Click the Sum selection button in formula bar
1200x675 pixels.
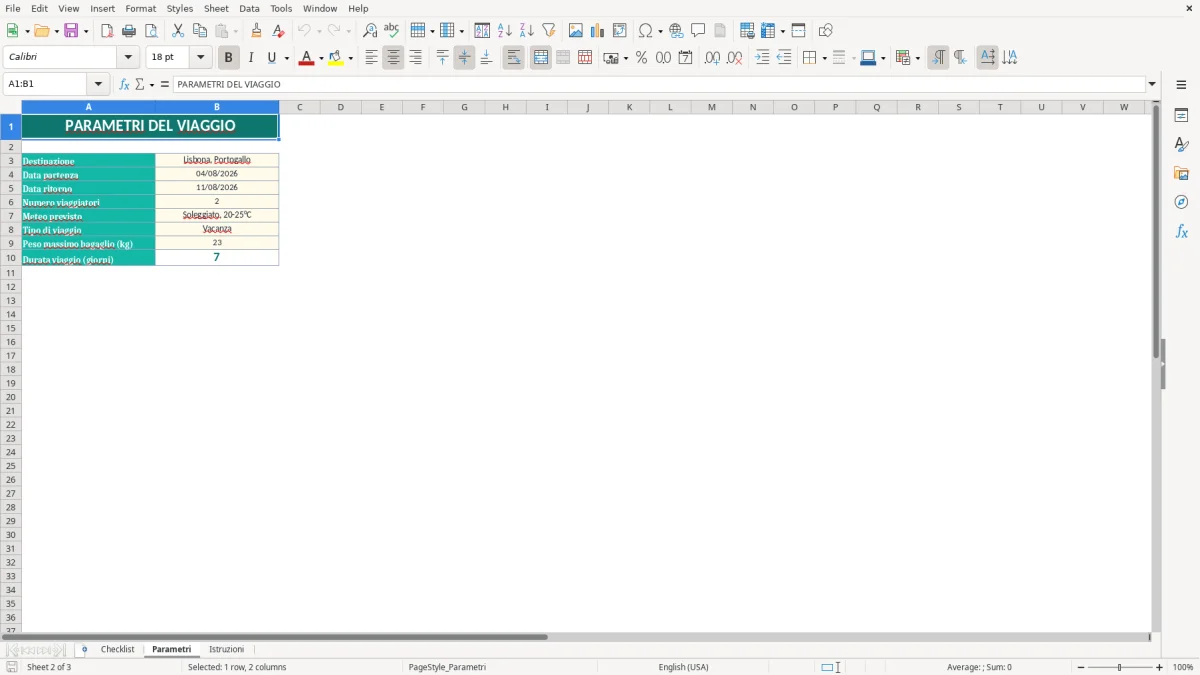140,85
